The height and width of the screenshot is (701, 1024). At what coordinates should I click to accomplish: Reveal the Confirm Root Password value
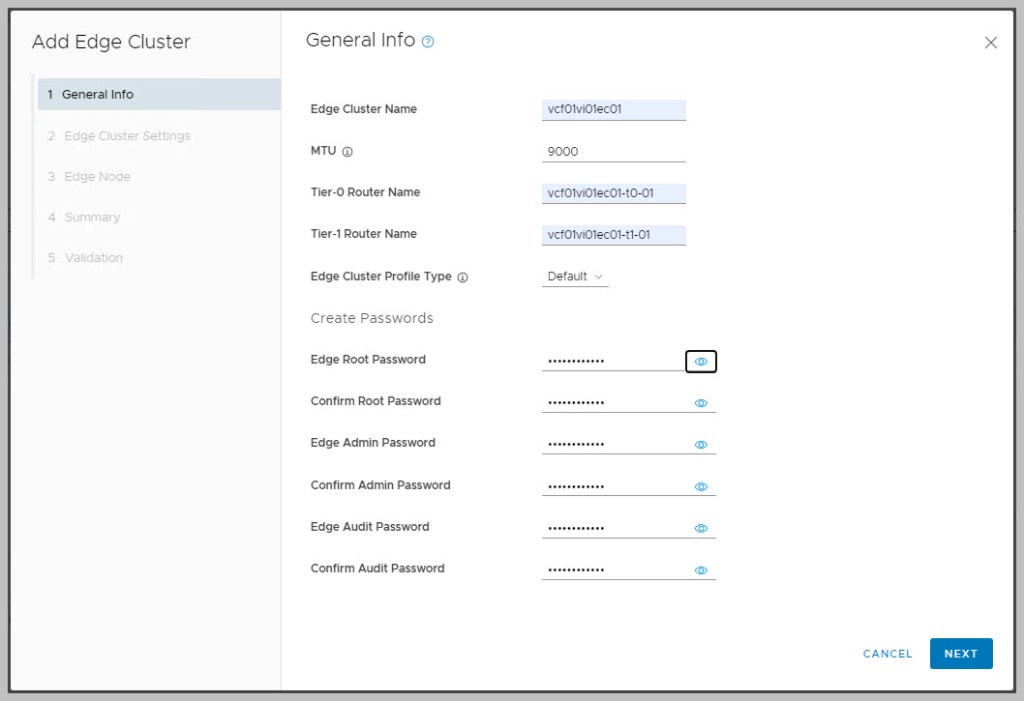(x=701, y=404)
